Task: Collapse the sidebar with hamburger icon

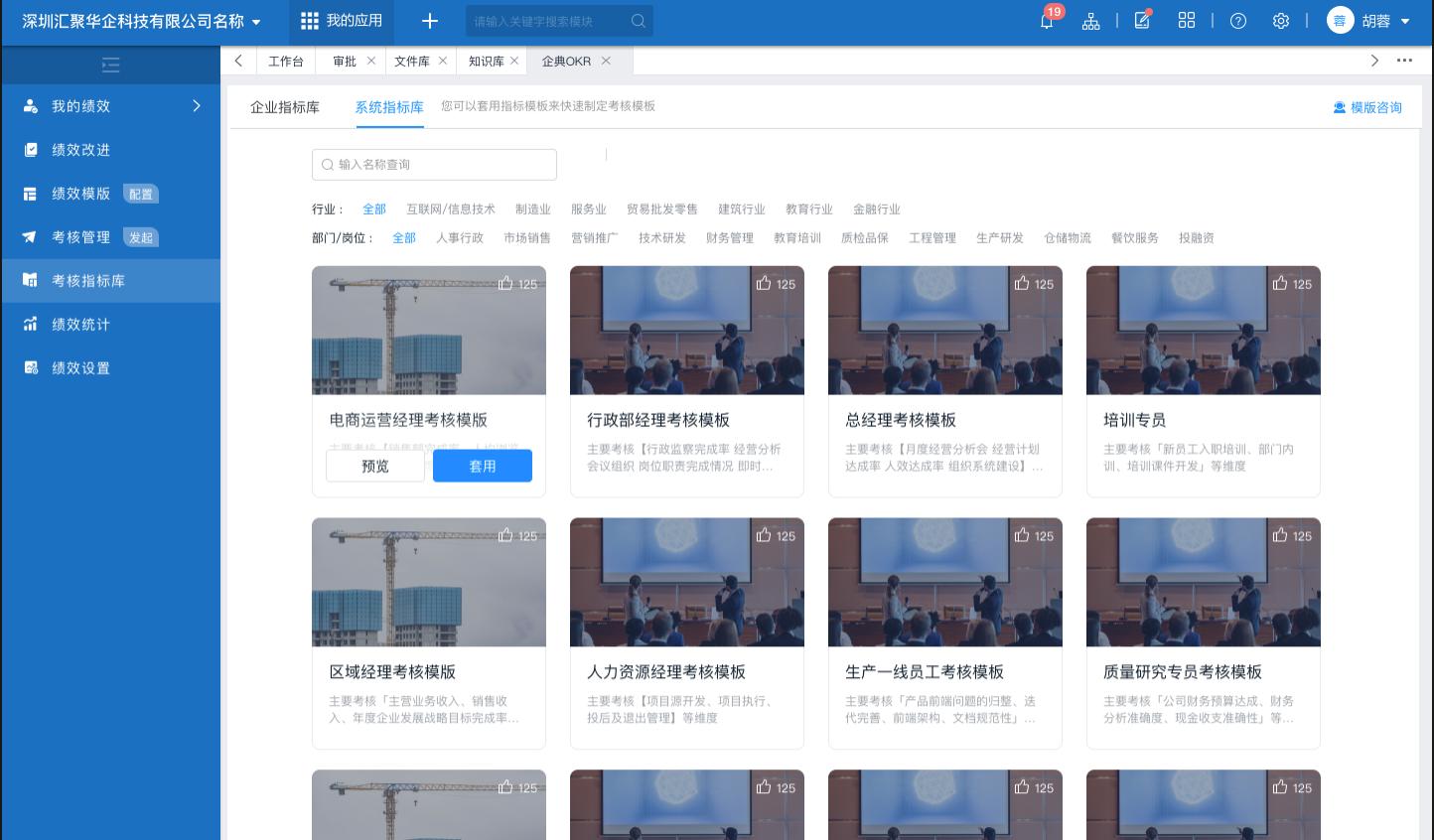Action: [x=111, y=66]
